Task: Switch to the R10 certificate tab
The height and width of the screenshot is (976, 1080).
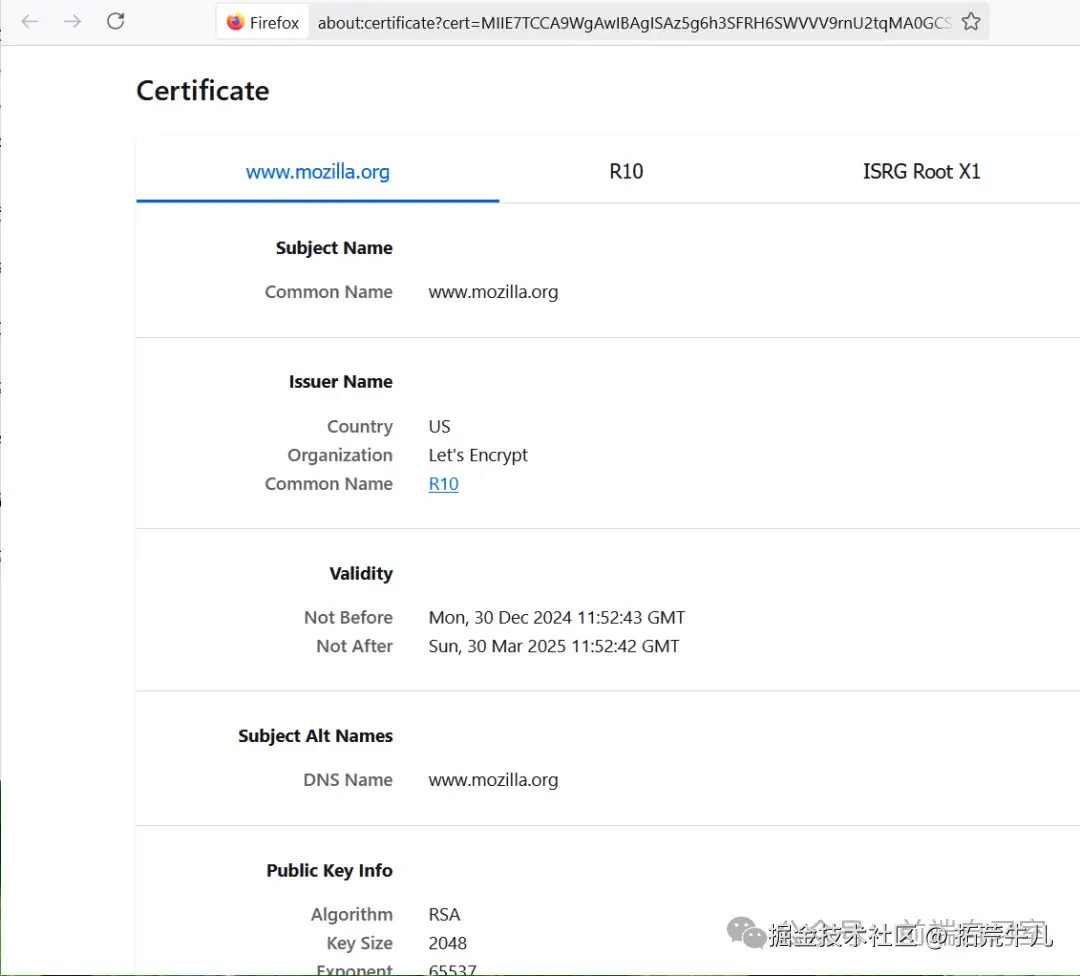Action: pos(626,172)
